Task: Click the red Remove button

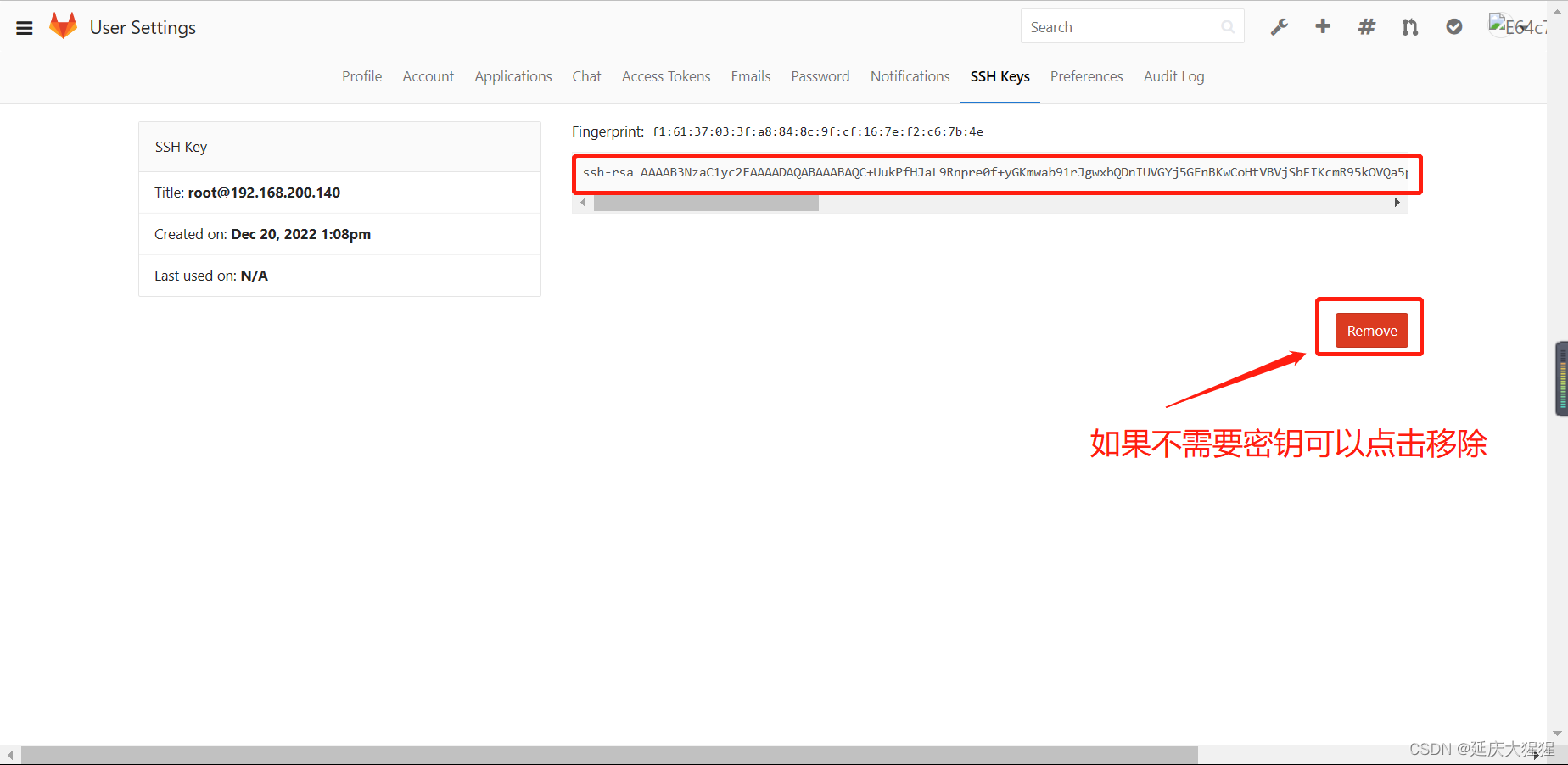Action: coord(1372,331)
